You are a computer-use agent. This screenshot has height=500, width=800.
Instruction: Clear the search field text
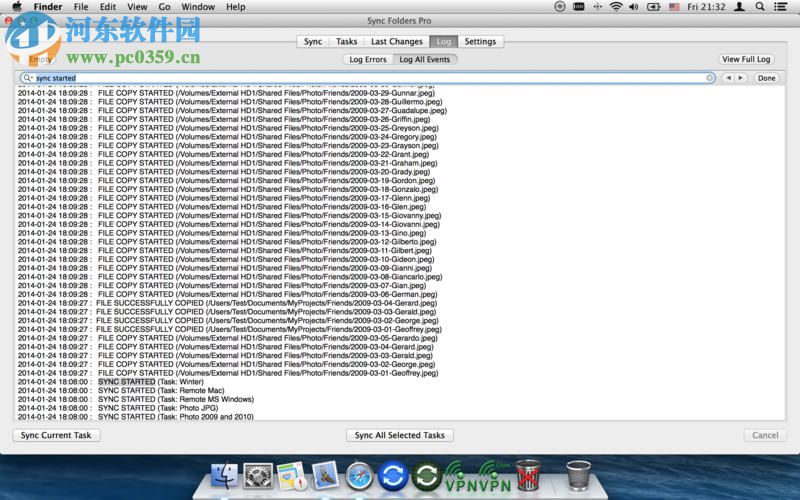709,78
